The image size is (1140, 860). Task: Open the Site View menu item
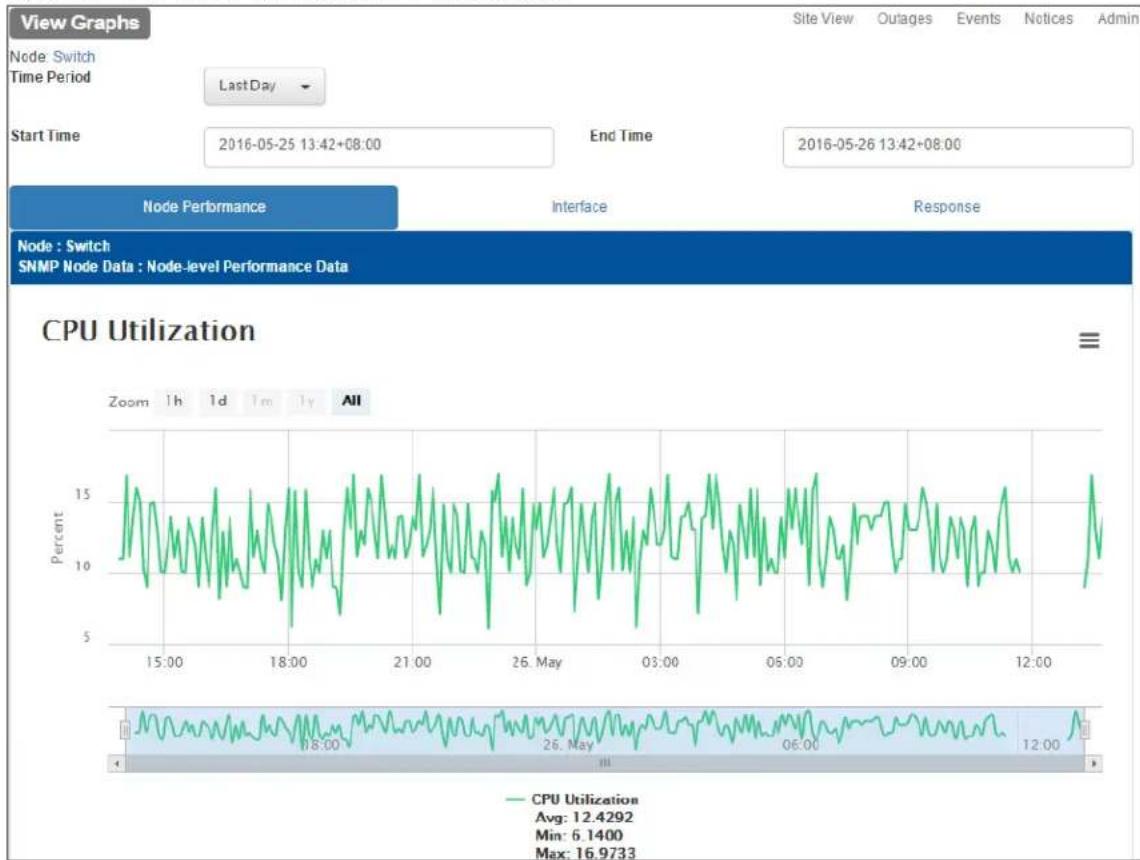[x=822, y=19]
